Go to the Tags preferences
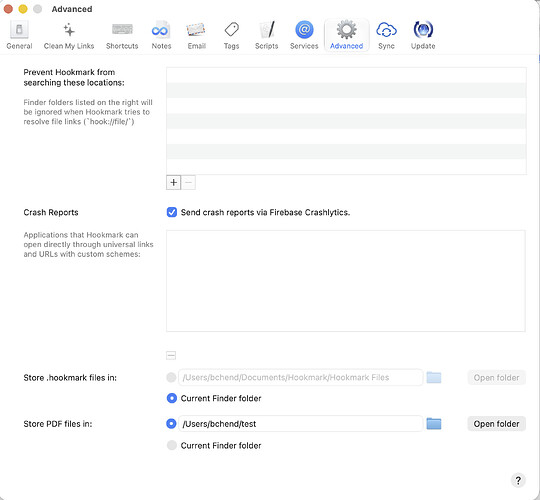Screen dimensions: 540x500 [x=231, y=35]
